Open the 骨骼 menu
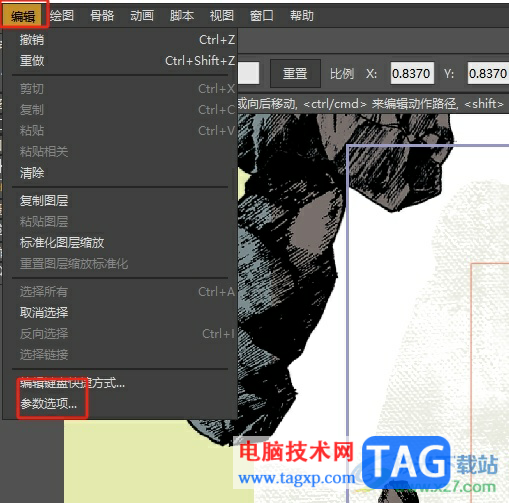Screen dimensions: 509x503 [x=102, y=16]
